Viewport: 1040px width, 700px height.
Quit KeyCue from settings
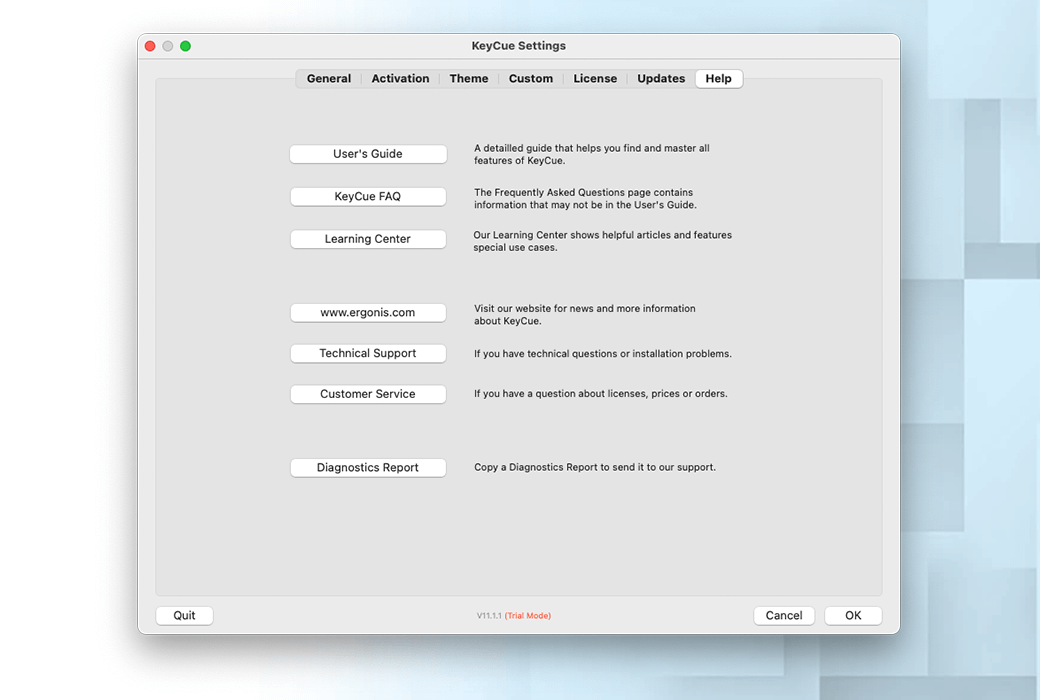pos(184,615)
